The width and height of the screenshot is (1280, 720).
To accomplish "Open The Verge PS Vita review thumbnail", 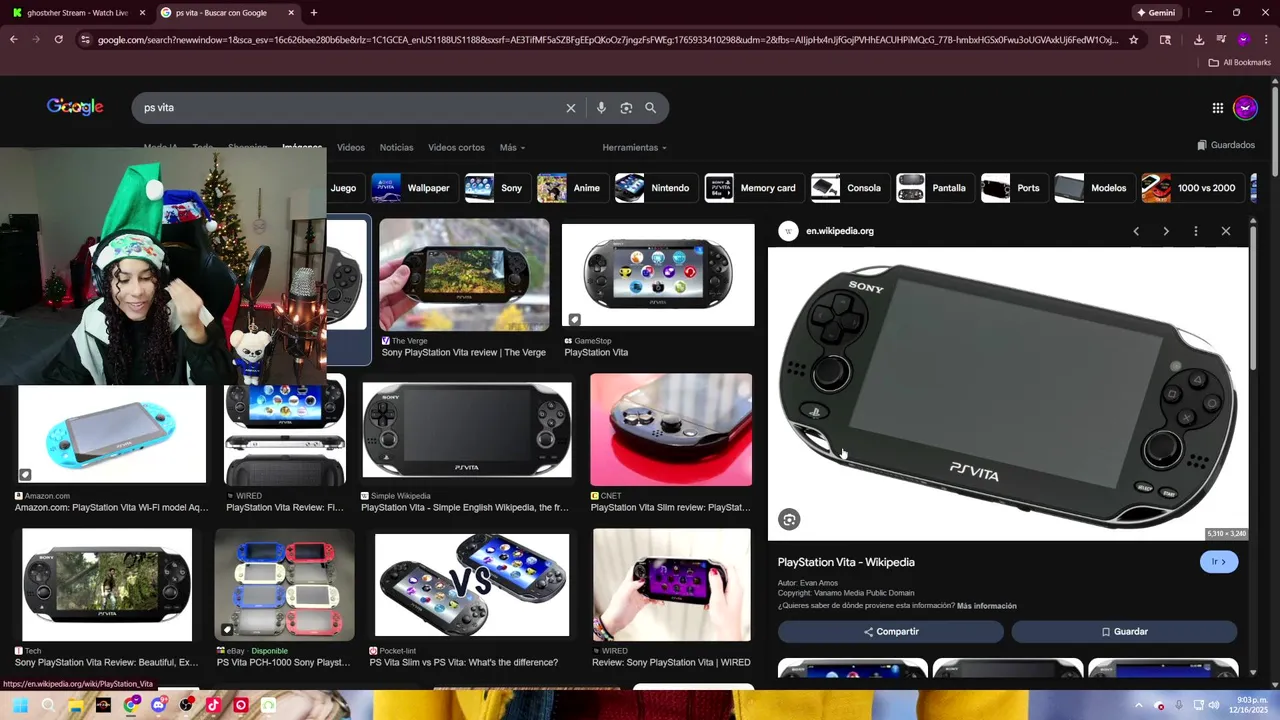I will tap(464, 275).
